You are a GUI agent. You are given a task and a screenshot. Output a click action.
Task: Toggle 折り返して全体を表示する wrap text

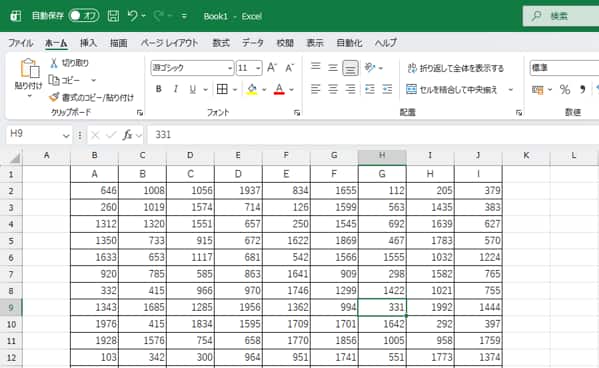click(455, 68)
